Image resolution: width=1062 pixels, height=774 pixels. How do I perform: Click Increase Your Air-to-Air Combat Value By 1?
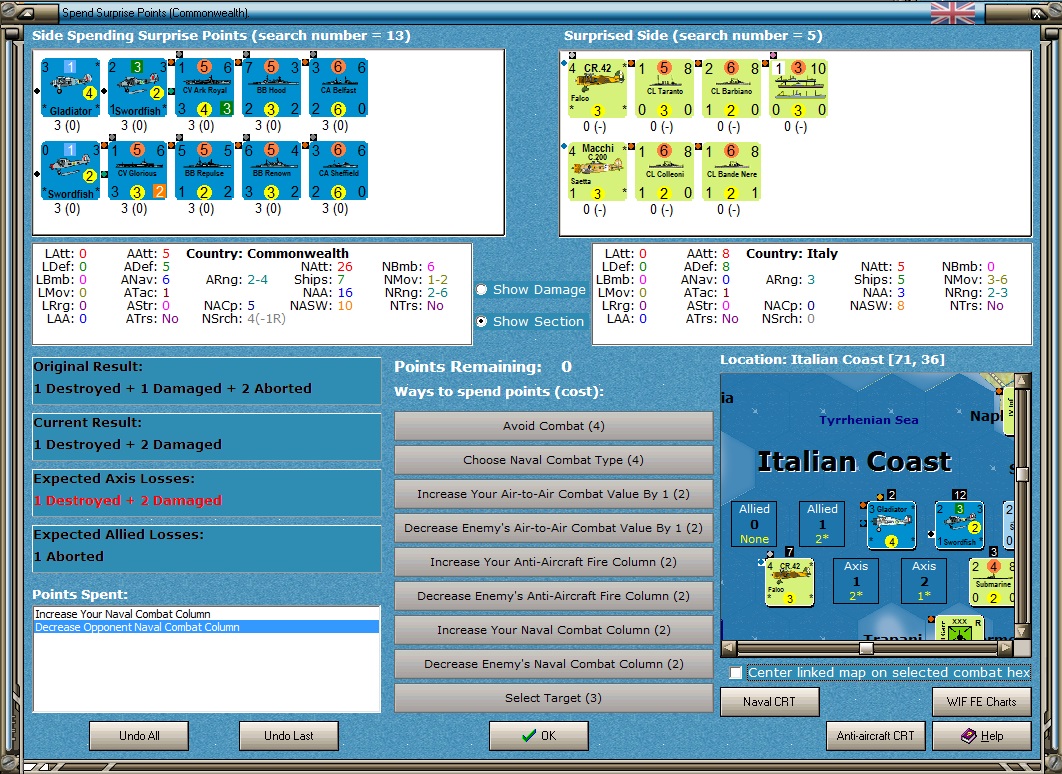(x=553, y=494)
